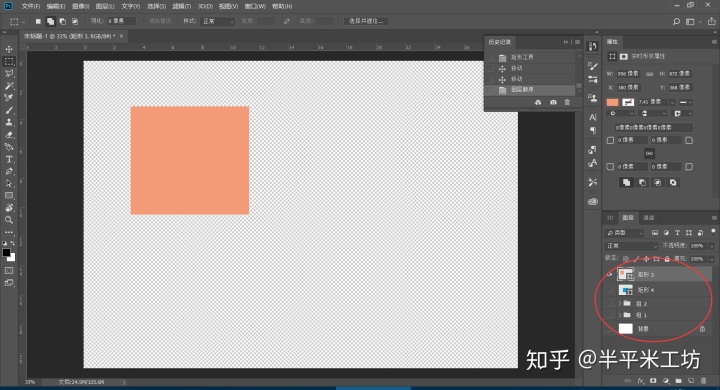Open the 滤镜 Filter menu
720x390 pixels.
[181, 6]
